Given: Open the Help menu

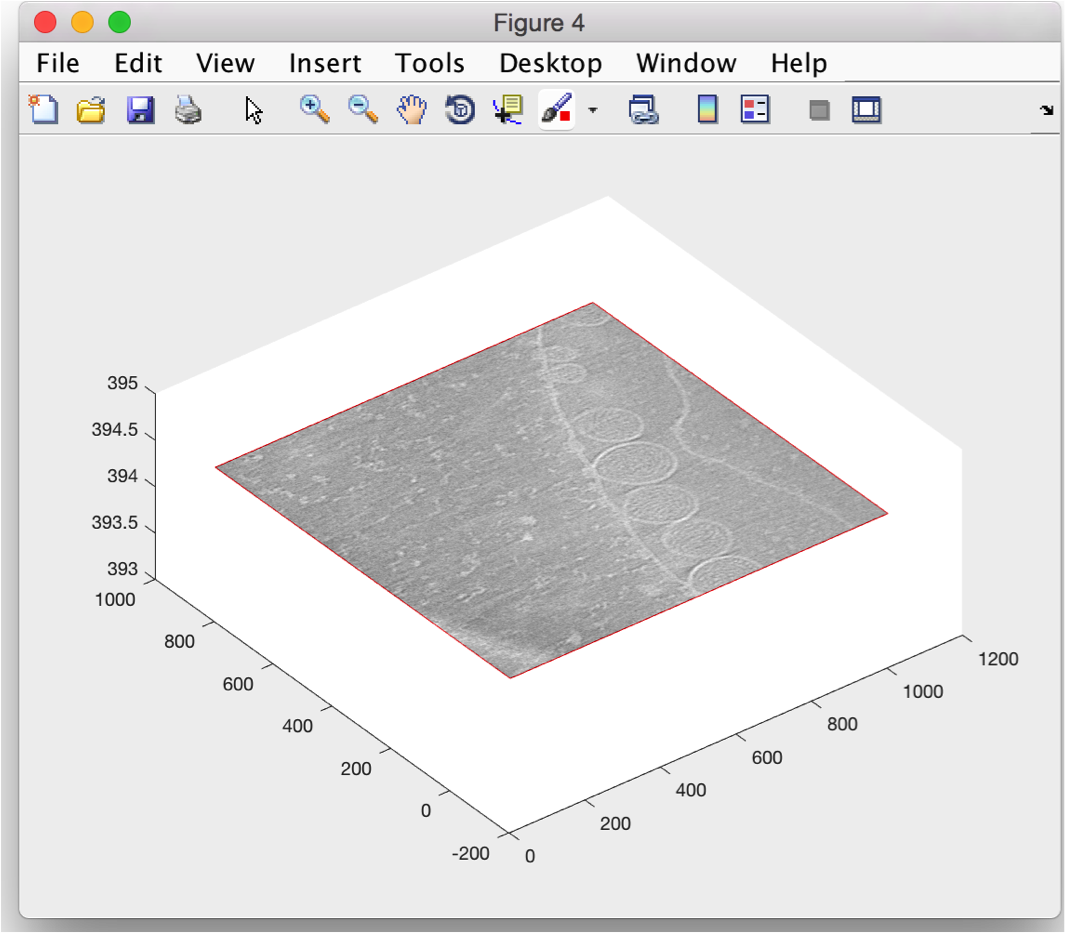Looking at the screenshot, I should (x=799, y=63).
